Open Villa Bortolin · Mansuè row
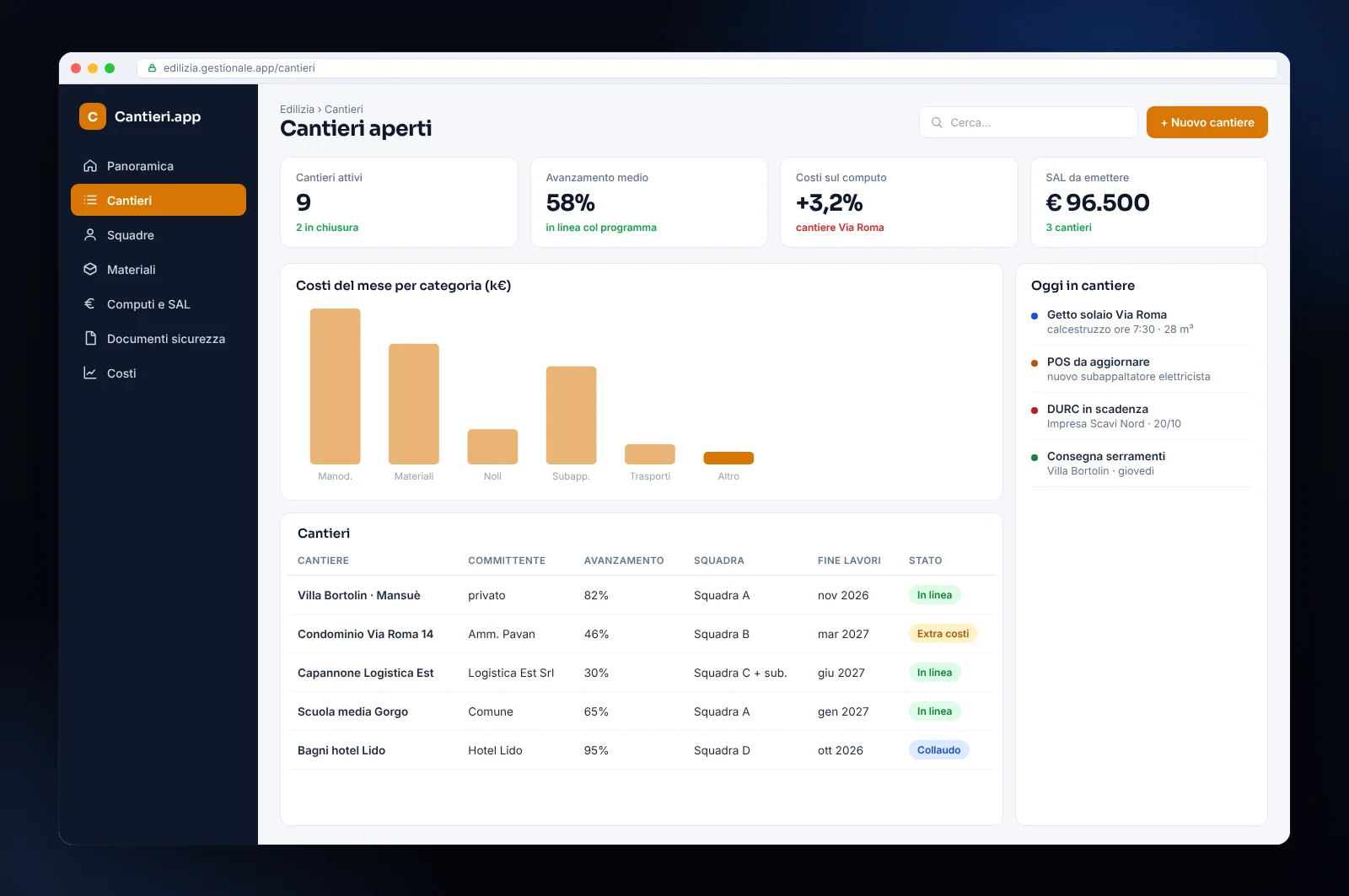Screen dimensions: 1349x896 (641, 595)
